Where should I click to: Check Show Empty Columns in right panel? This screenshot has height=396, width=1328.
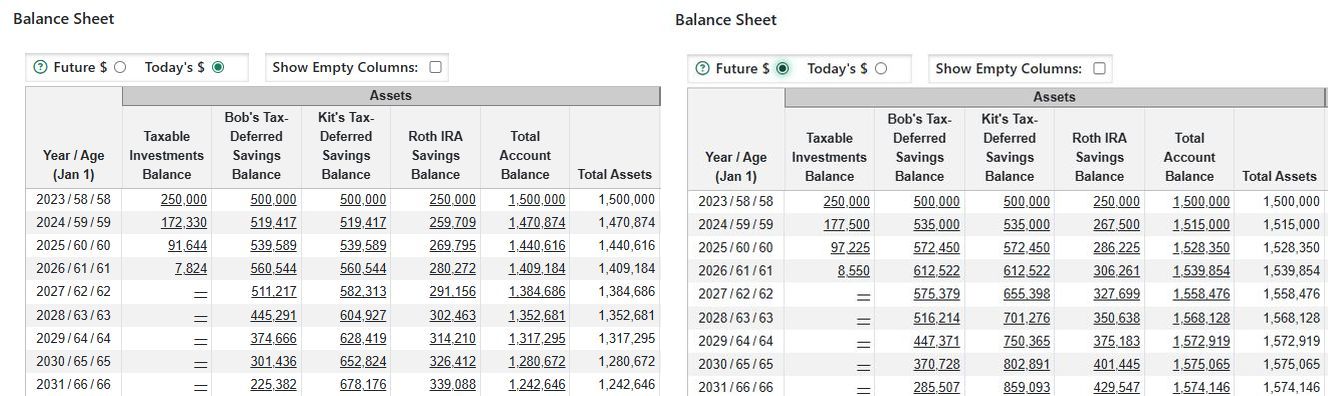tap(1099, 69)
